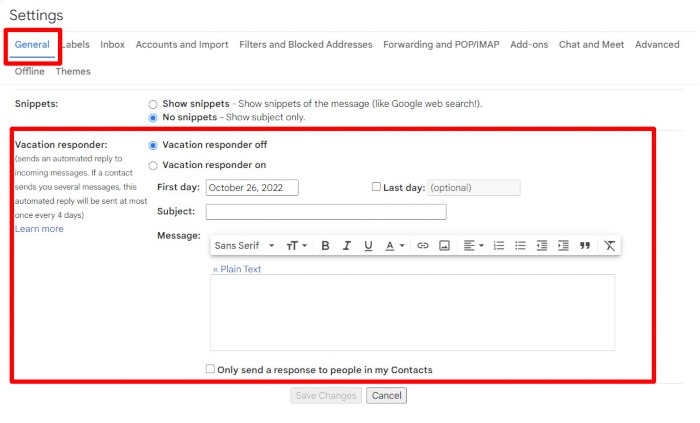700x423 pixels.
Task: Remove formatting with the clear icon
Action: [x=609, y=245]
